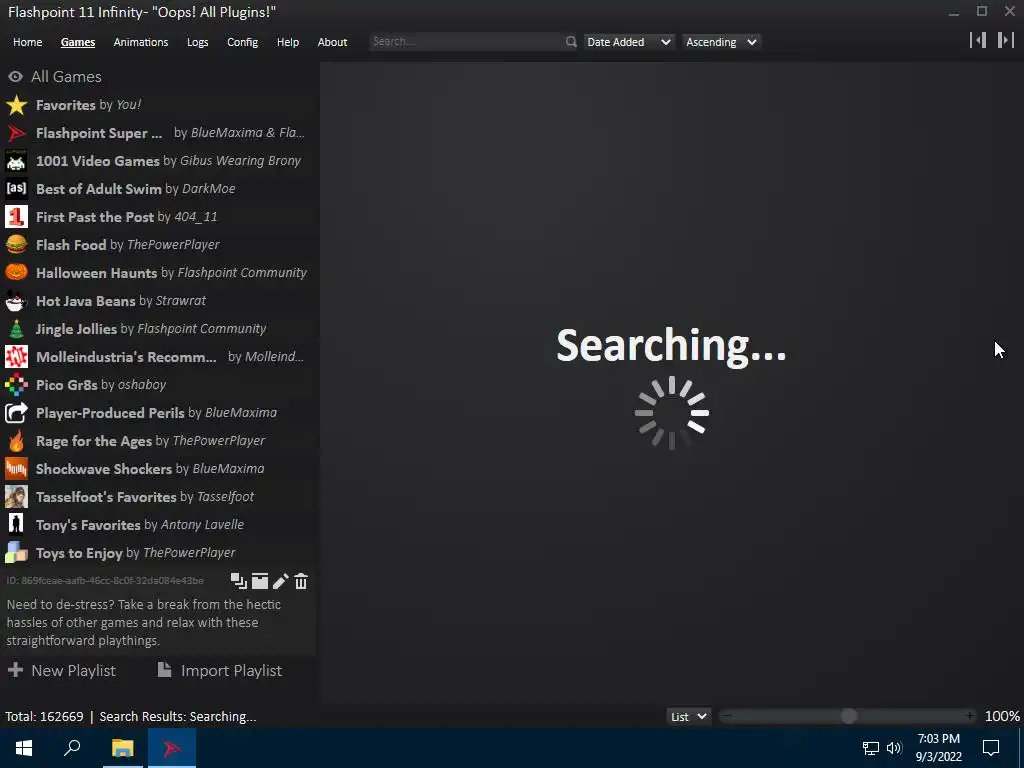This screenshot has height=768, width=1024.
Task: Click the Best of Adult Swim [as] icon
Action: pos(16,189)
